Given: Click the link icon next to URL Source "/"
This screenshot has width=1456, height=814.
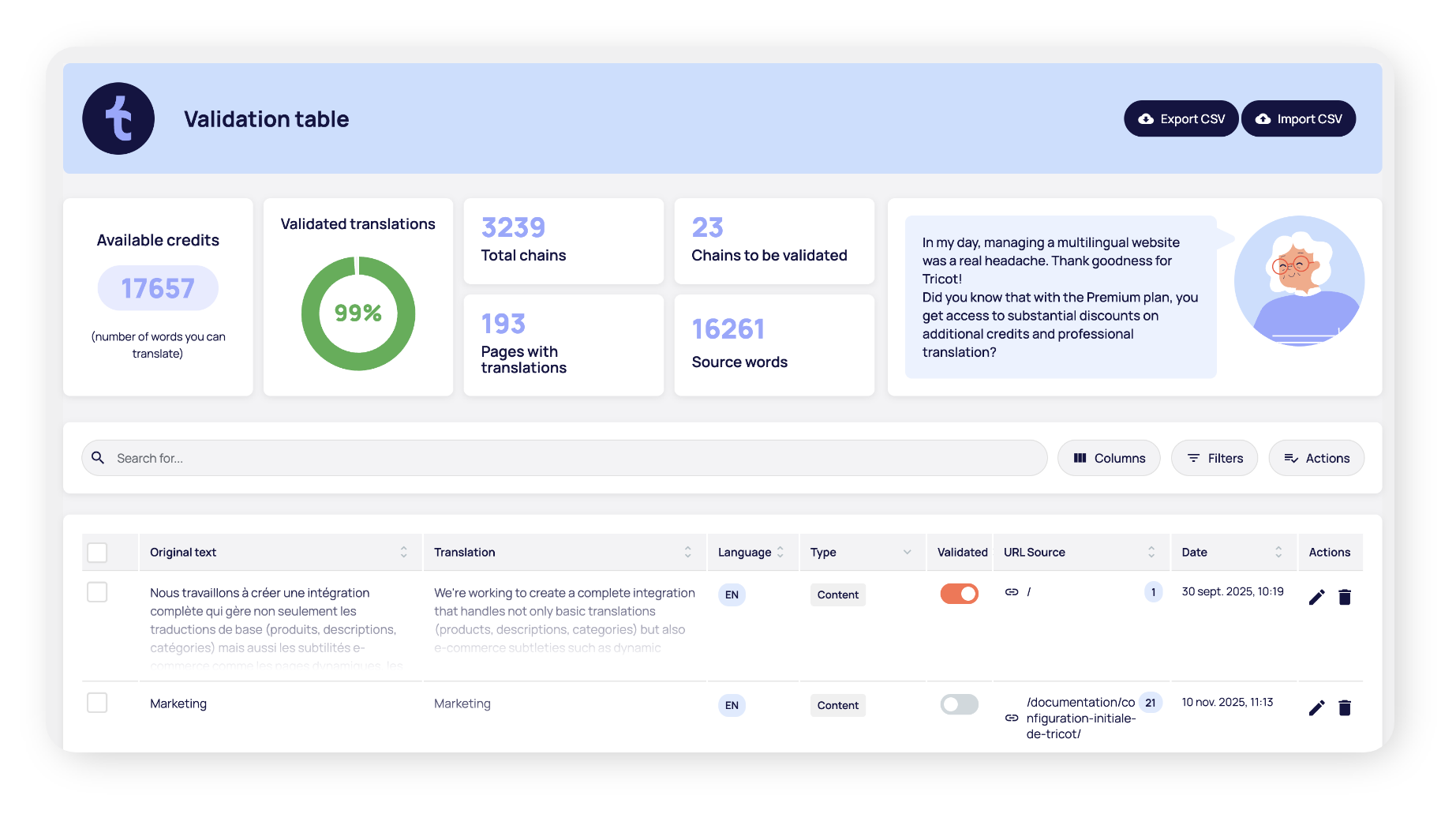Looking at the screenshot, I should point(1011,591).
